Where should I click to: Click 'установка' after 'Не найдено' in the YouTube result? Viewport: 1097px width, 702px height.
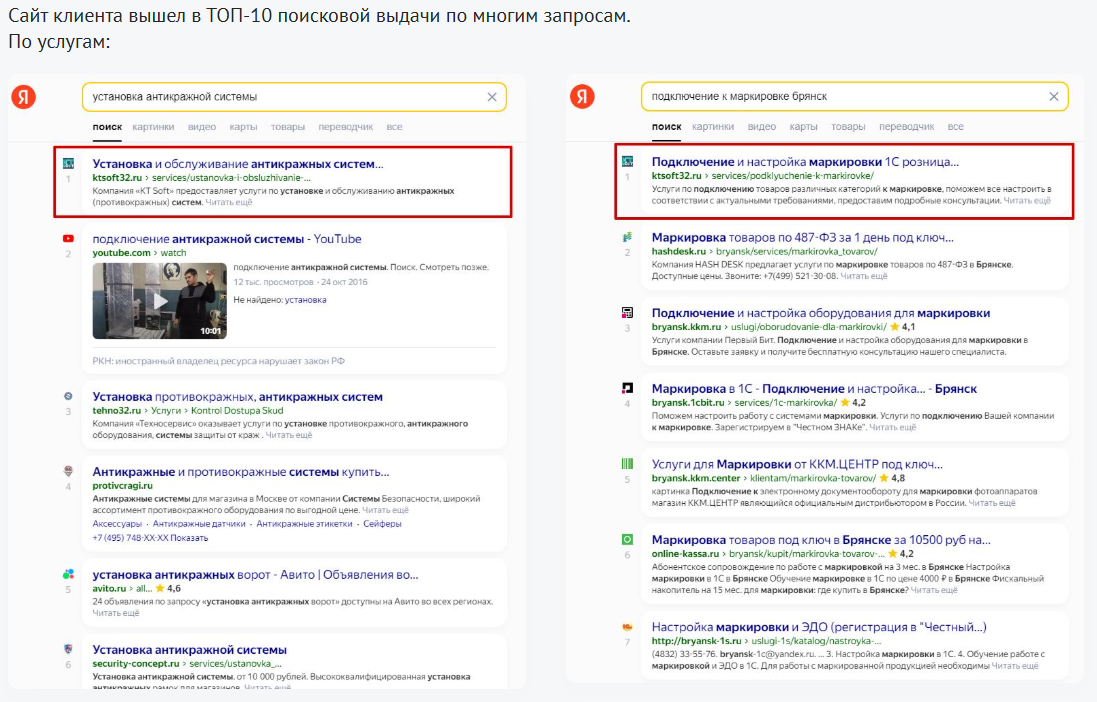tap(306, 300)
